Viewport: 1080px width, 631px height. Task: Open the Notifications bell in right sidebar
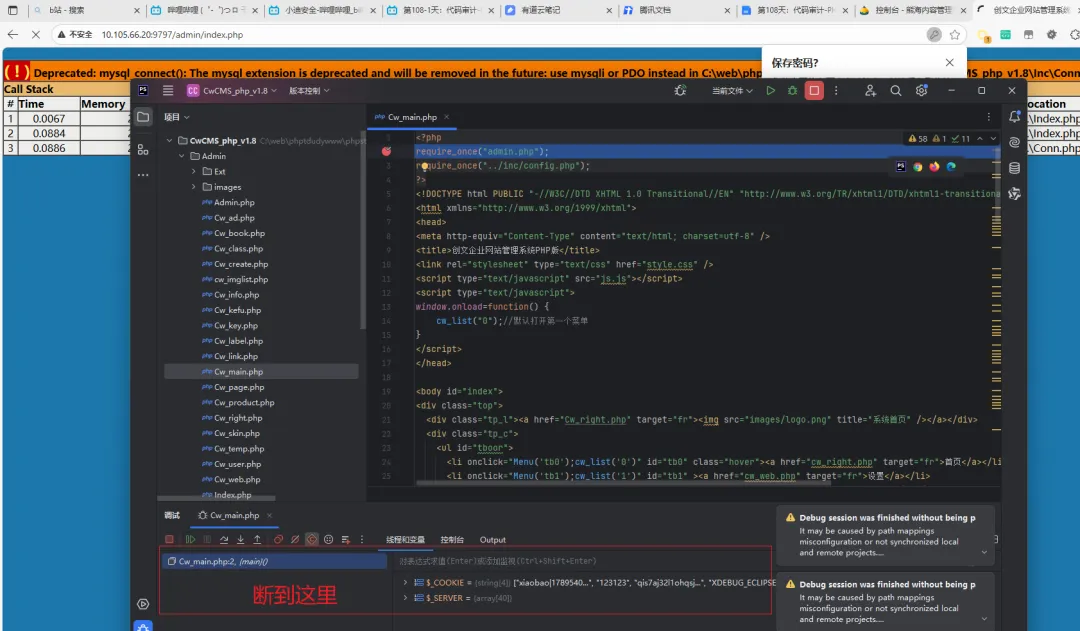pyautogui.click(x=1015, y=117)
